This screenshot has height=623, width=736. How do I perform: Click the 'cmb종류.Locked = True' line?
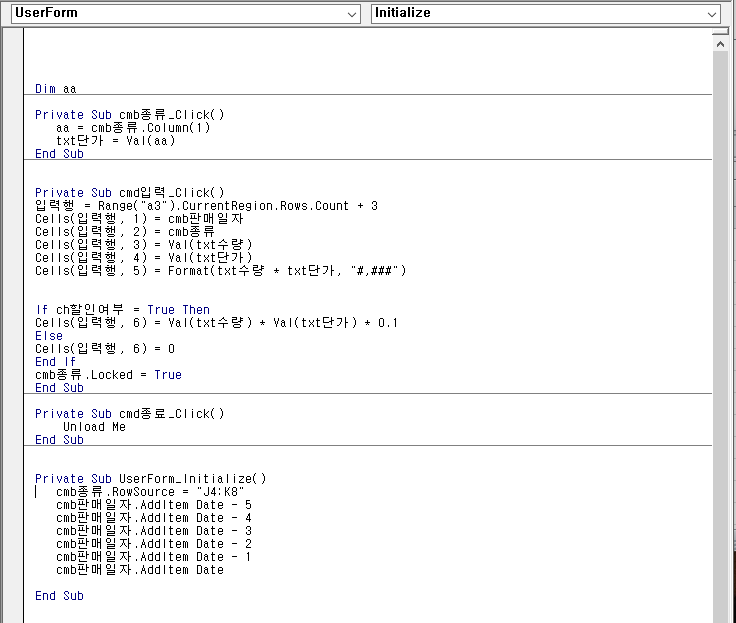click(x=108, y=375)
